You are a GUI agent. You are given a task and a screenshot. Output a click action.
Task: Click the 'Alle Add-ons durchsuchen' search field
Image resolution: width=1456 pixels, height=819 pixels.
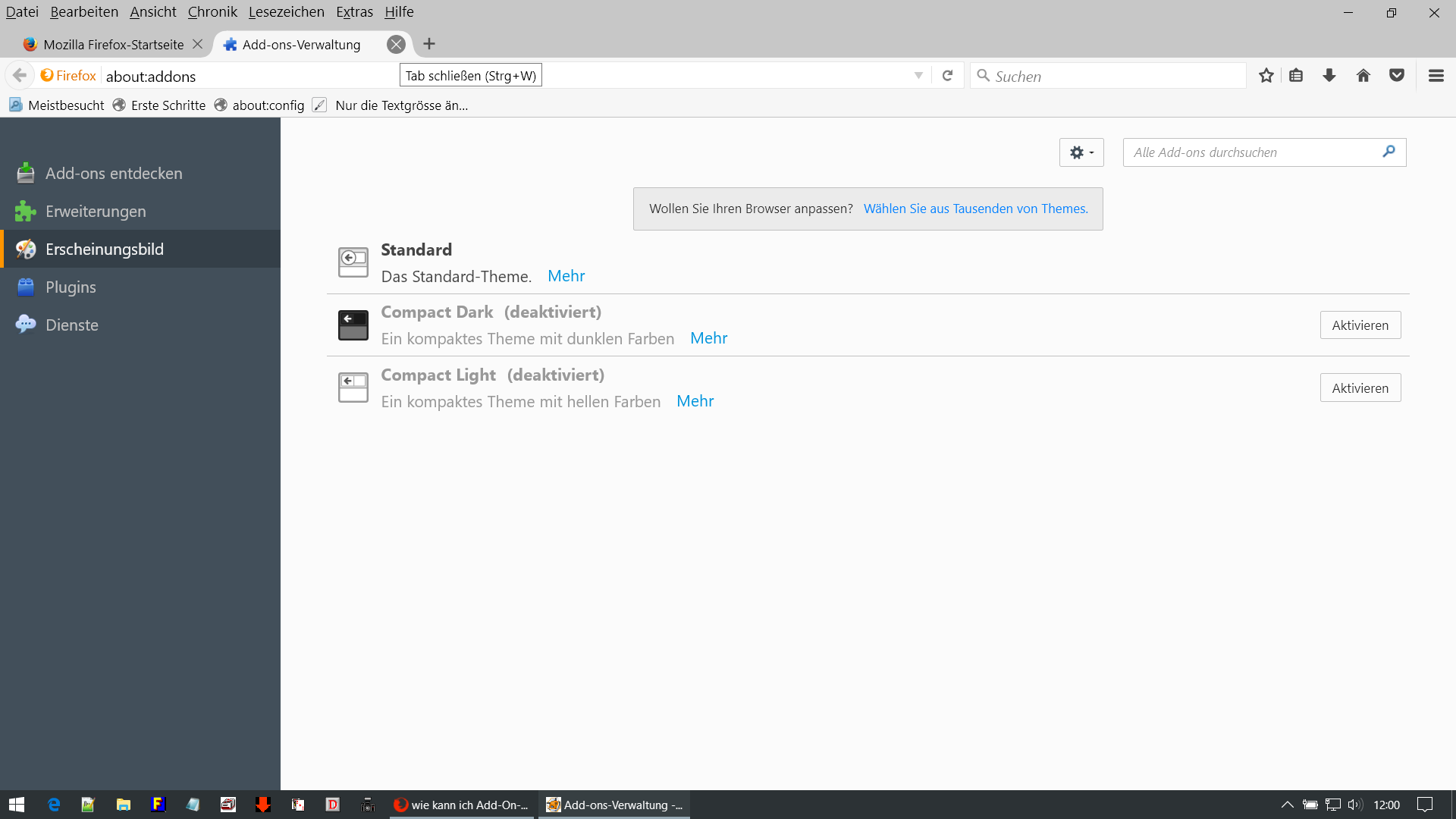[x=1251, y=152]
